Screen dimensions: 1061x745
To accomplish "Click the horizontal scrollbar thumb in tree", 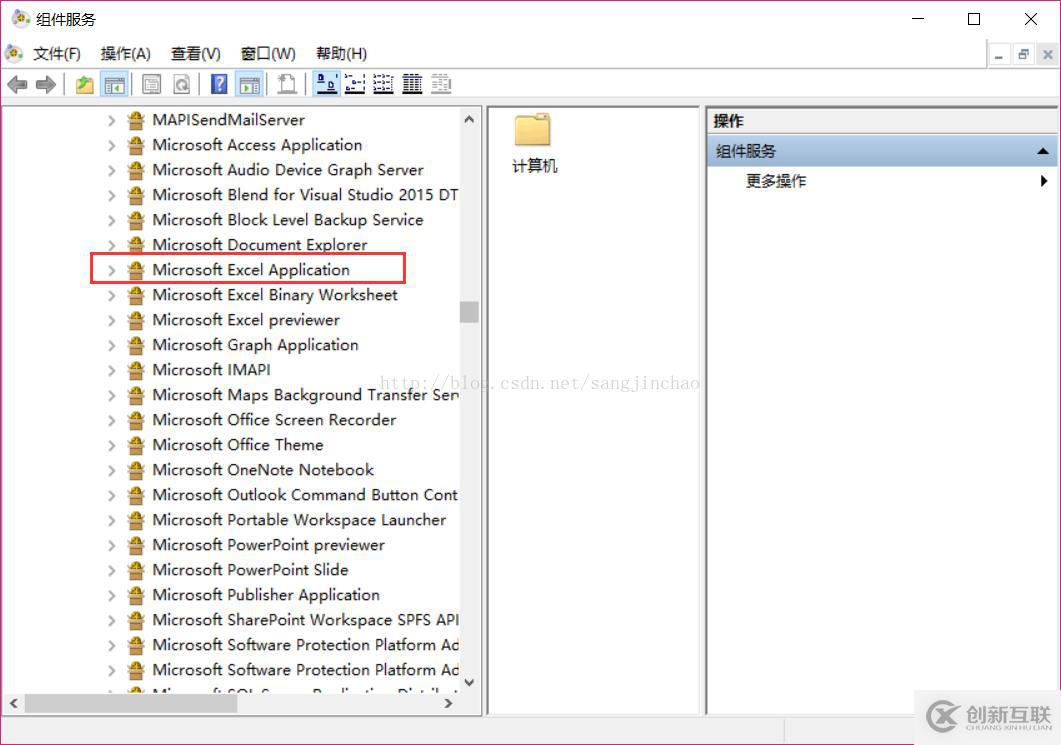I will [x=131, y=704].
